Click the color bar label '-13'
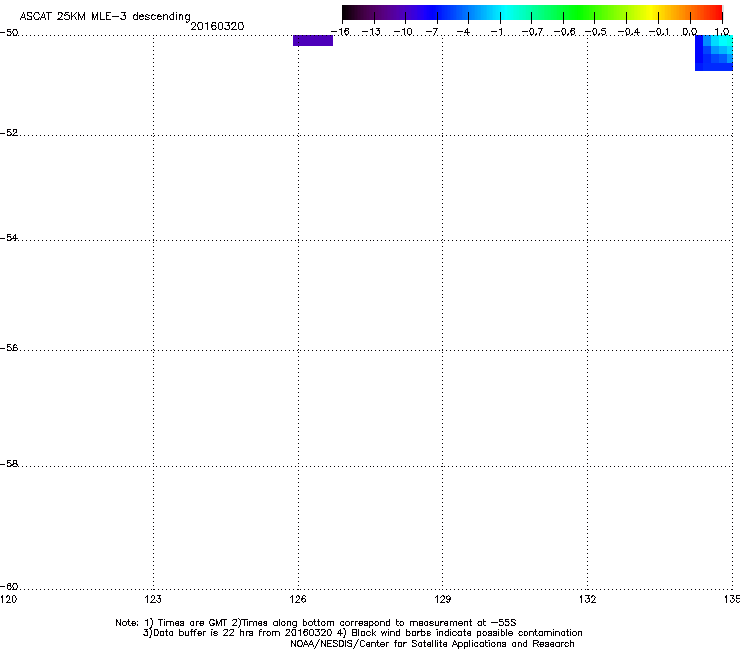Image resolution: width=740 pixels, height=650 pixels. (371, 32)
